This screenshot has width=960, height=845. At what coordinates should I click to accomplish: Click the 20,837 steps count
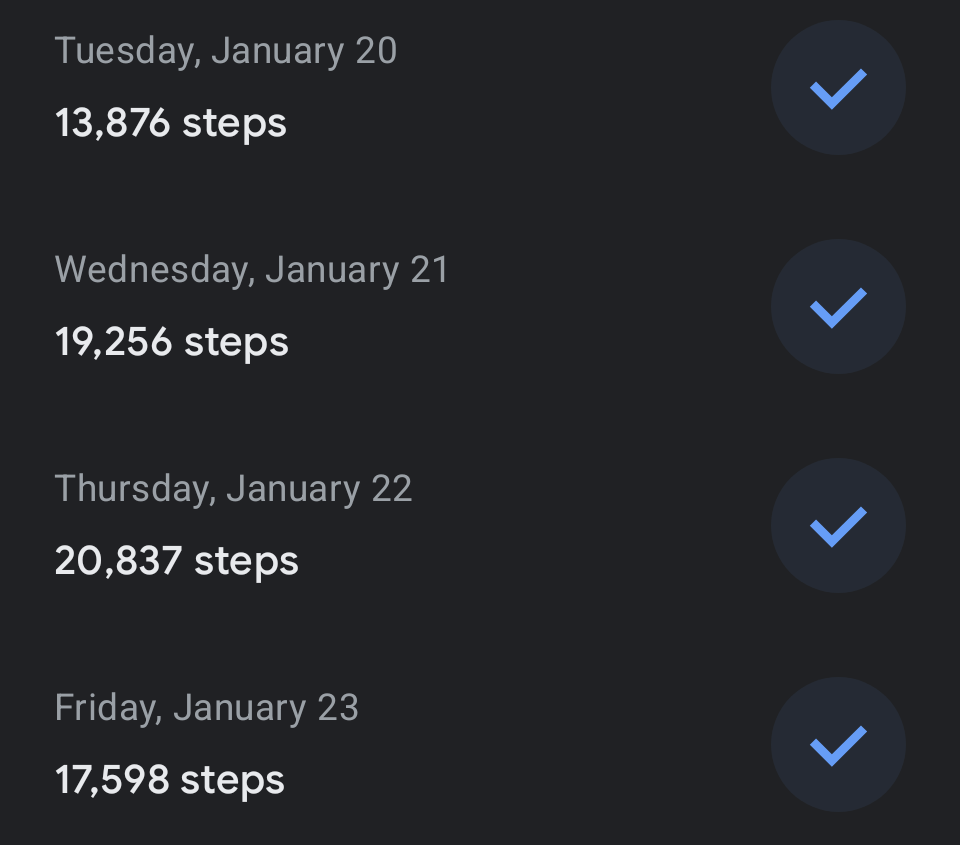pos(177,562)
